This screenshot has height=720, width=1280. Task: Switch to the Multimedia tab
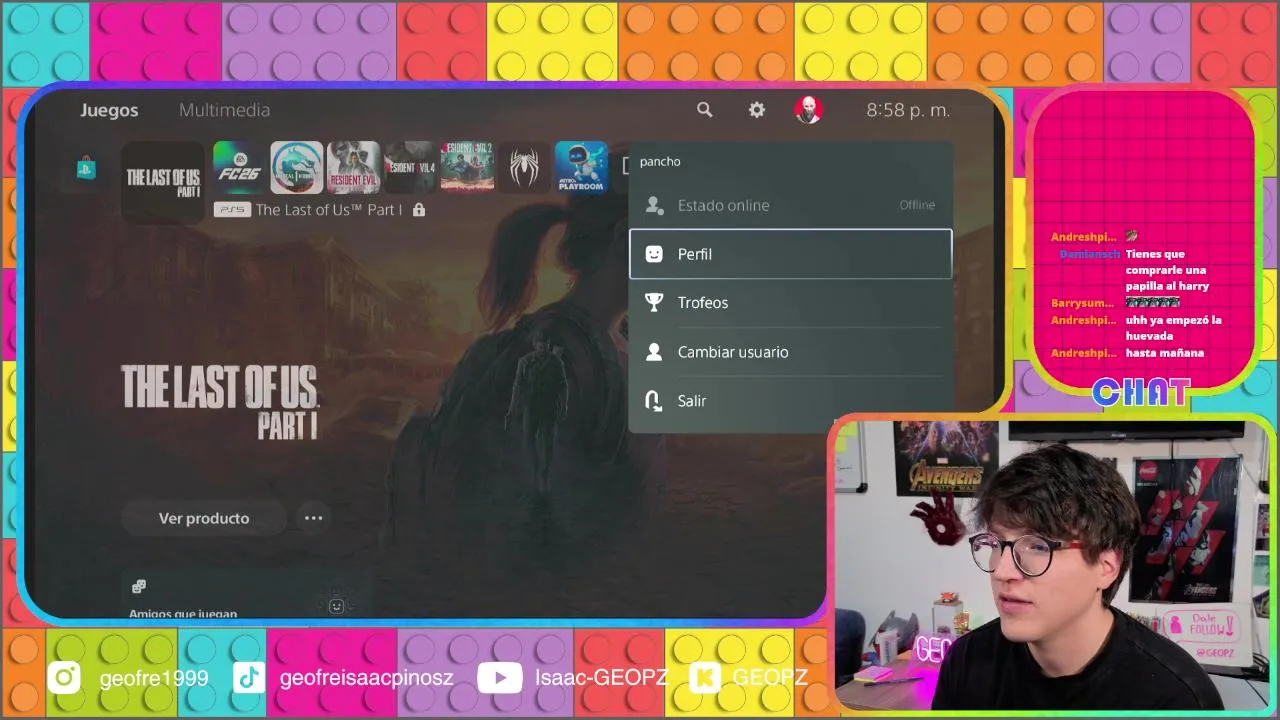(x=224, y=110)
